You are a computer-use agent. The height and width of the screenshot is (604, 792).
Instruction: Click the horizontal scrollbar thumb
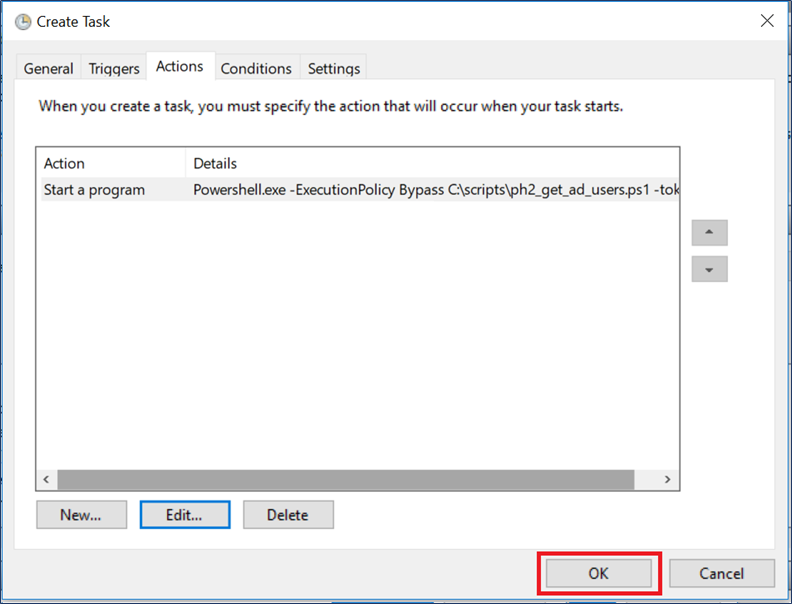pos(345,480)
